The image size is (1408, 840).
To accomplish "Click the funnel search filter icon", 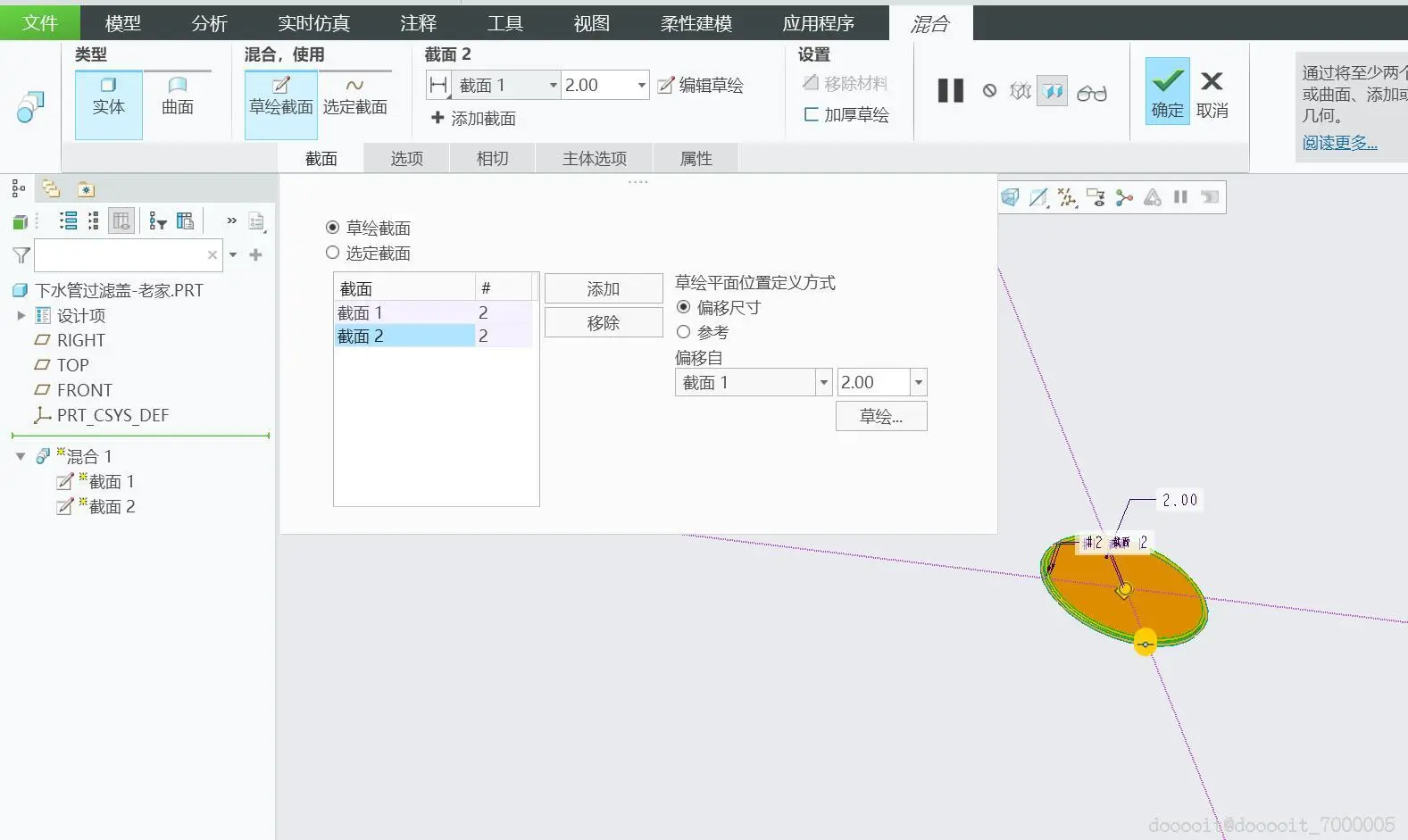I will [21, 255].
